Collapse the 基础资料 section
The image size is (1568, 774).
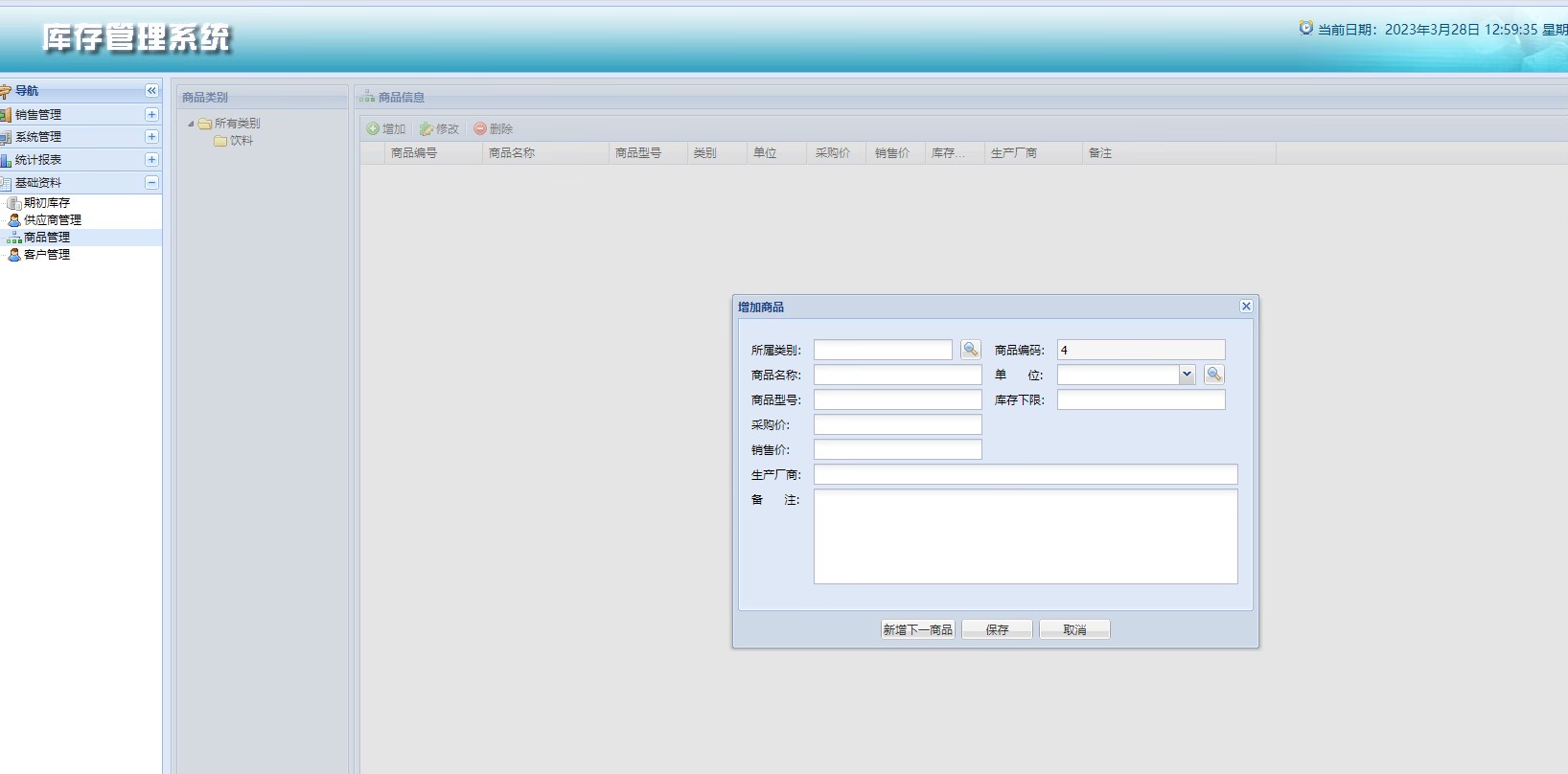click(x=151, y=183)
